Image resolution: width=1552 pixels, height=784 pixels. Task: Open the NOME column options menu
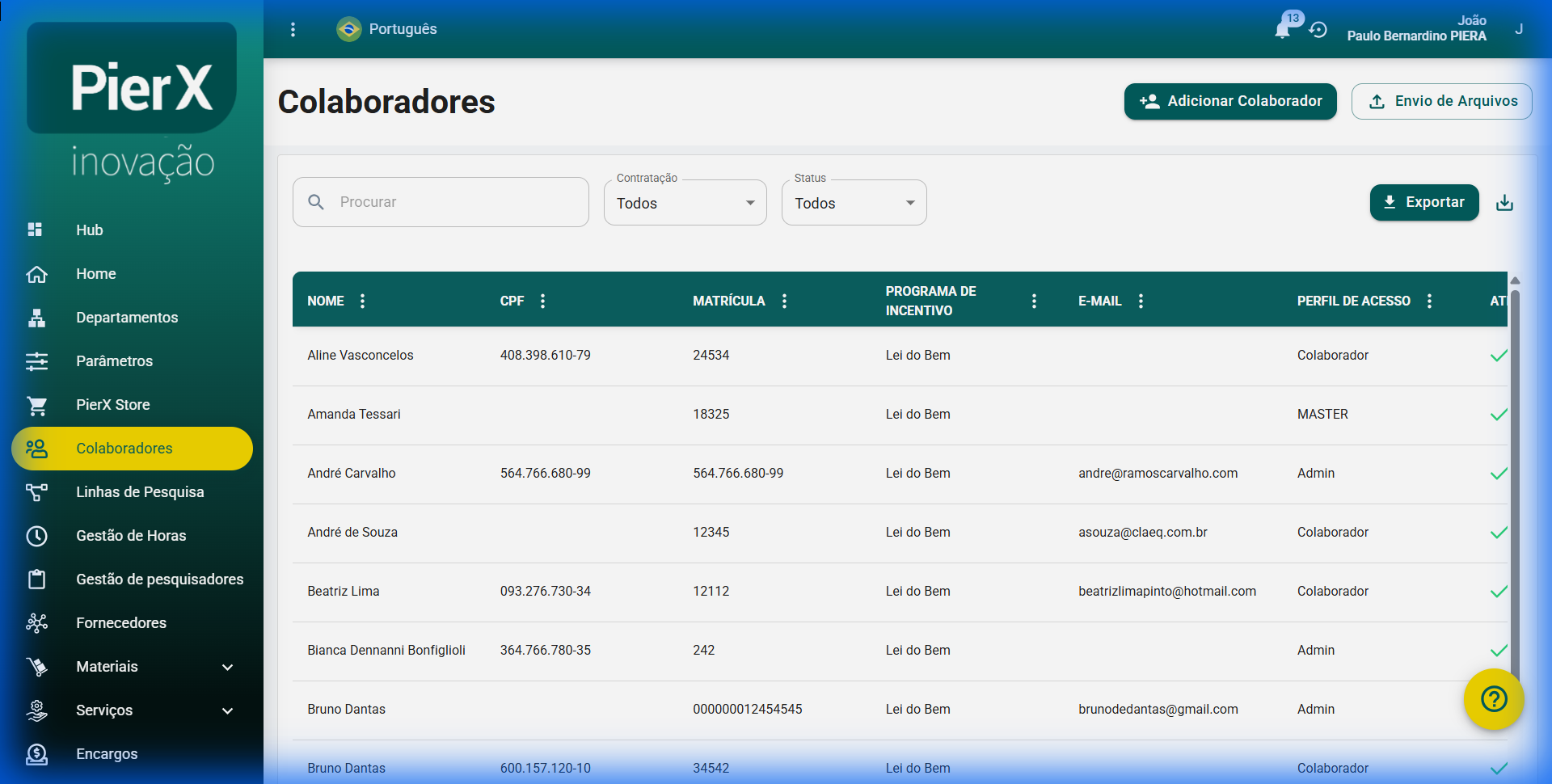click(x=362, y=300)
